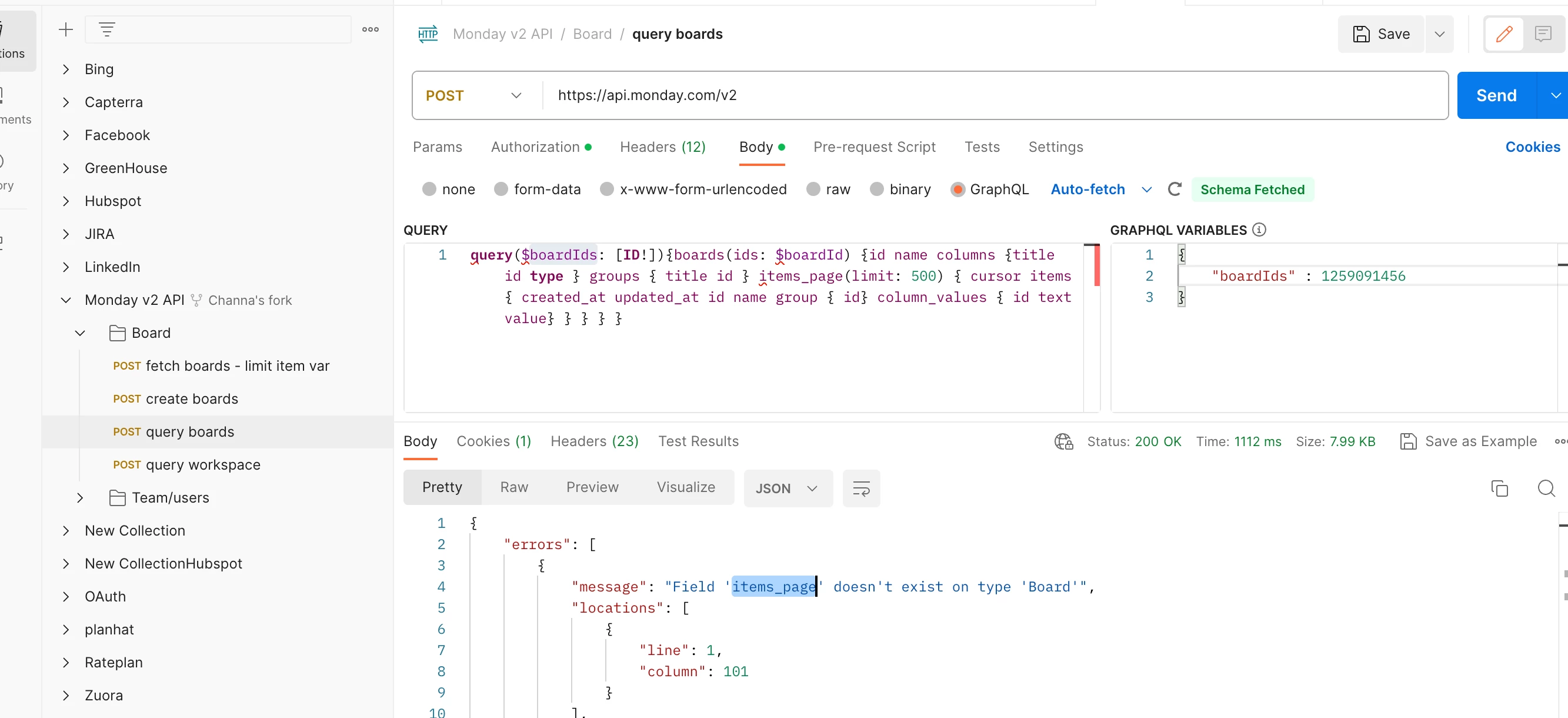Expand the Team/users folder
This screenshot has width=1568, height=718.
tap(80, 497)
